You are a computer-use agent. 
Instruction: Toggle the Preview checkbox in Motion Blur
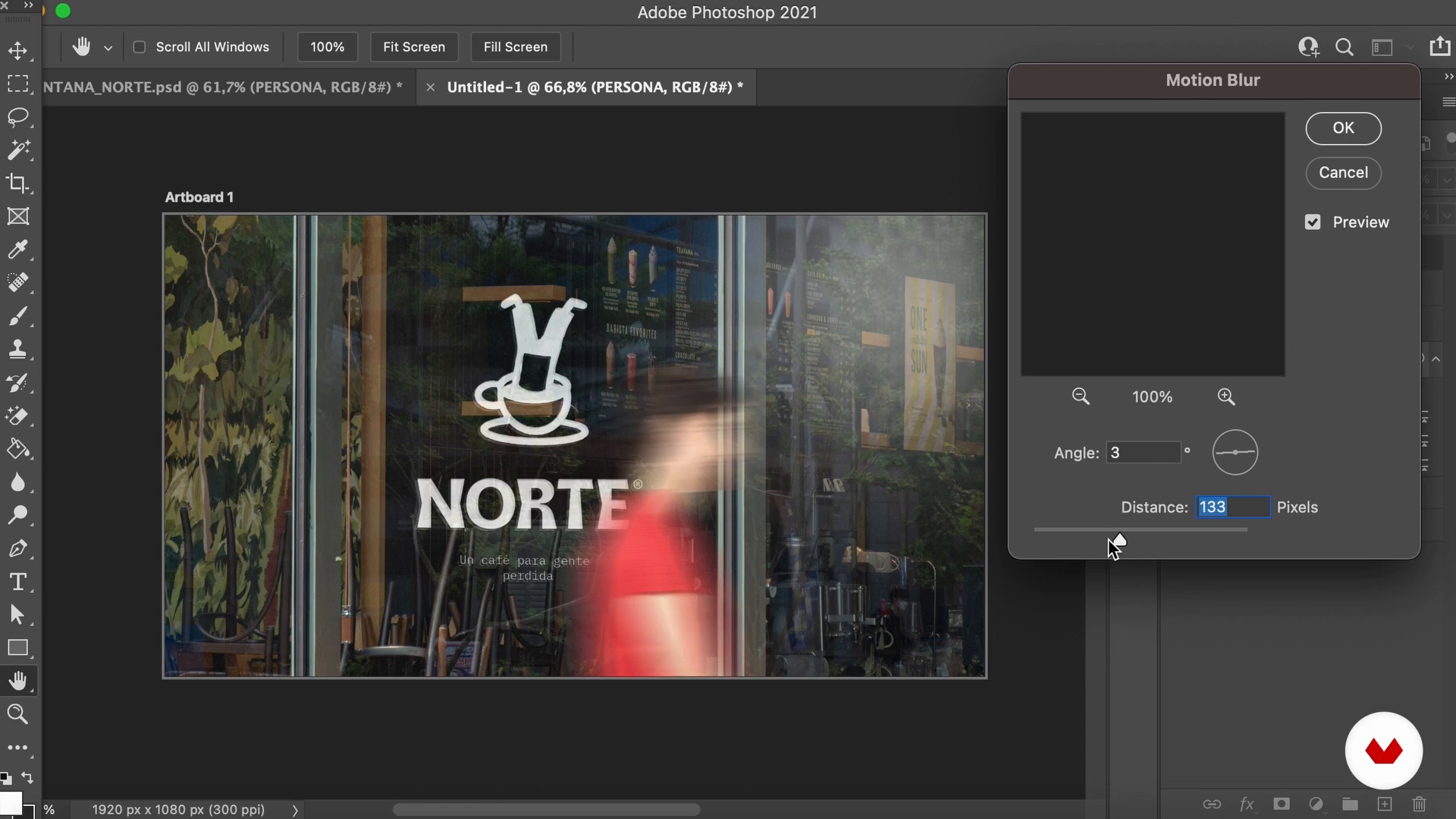1313,222
